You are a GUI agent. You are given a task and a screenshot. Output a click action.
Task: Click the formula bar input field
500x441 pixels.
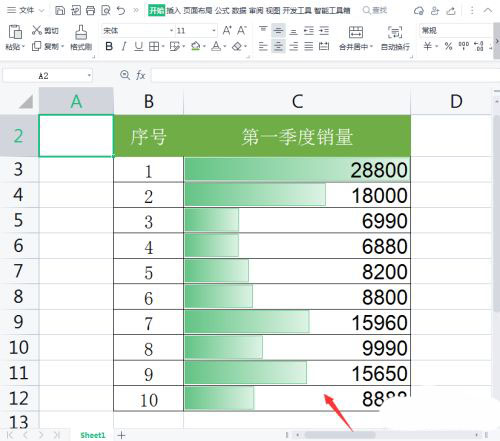point(325,76)
